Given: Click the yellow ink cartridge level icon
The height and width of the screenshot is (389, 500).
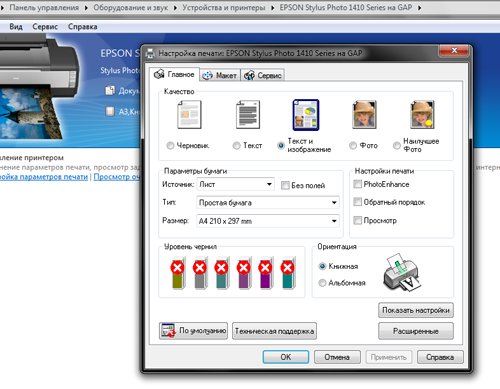Looking at the screenshot, I should click(178, 273).
